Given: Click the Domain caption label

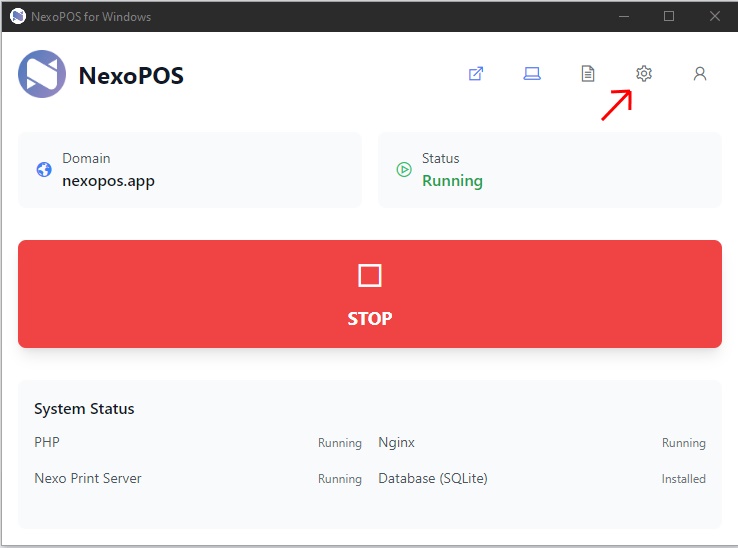Looking at the screenshot, I should click(86, 158).
